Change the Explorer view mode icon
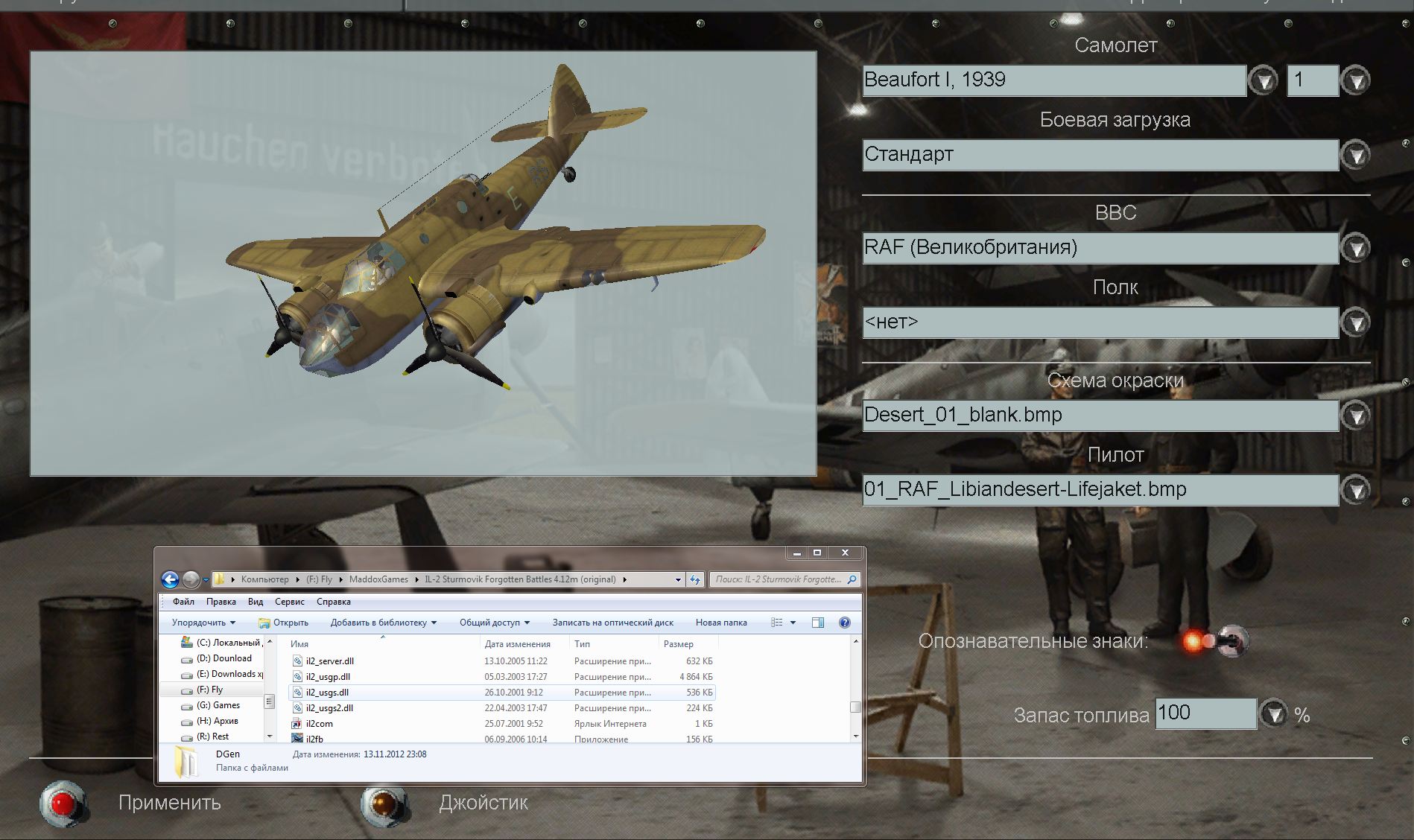Image resolution: width=1414 pixels, height=840 pixels. [777, 623]
